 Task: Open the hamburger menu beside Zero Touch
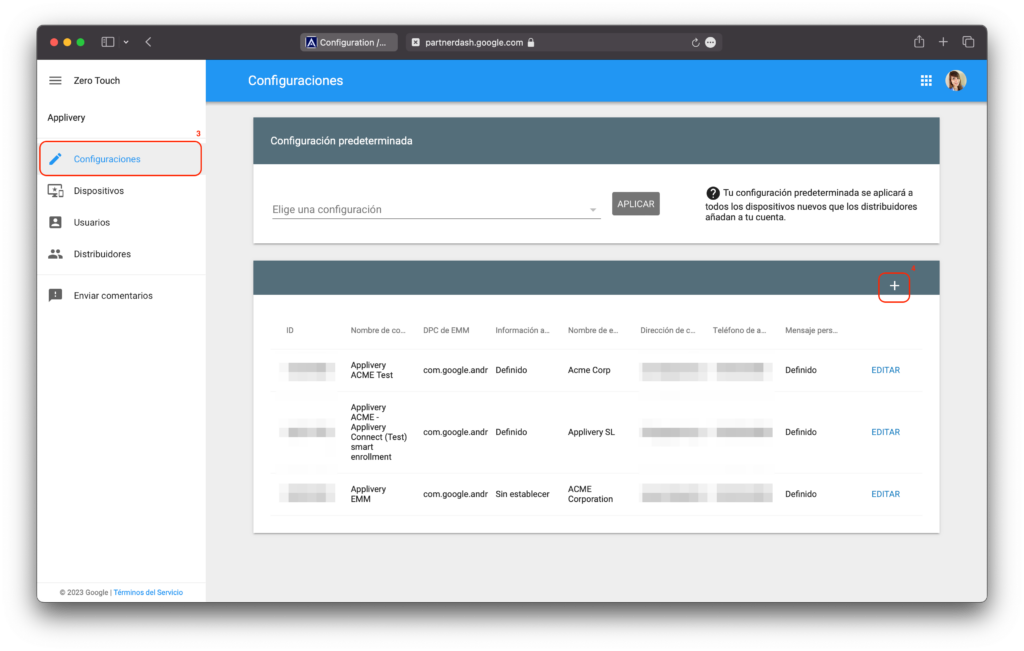(x=55, y=80)
